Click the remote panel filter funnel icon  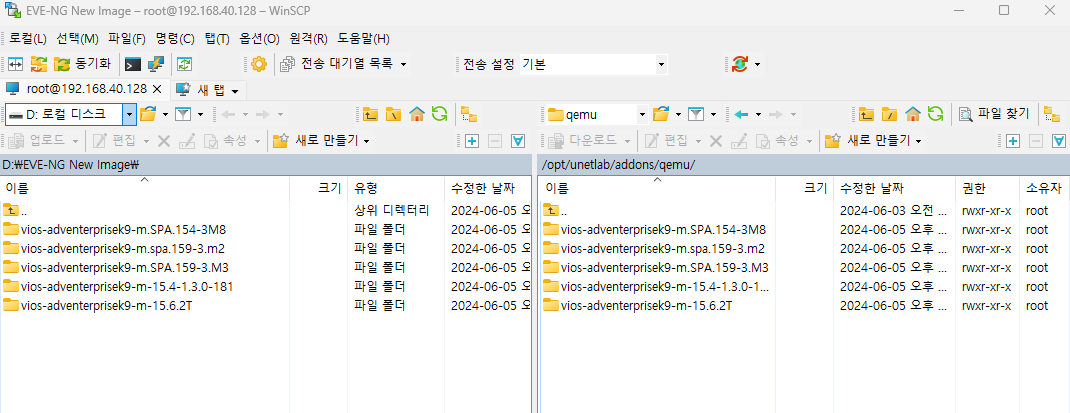pyautogui.click(x=696, y=114)
